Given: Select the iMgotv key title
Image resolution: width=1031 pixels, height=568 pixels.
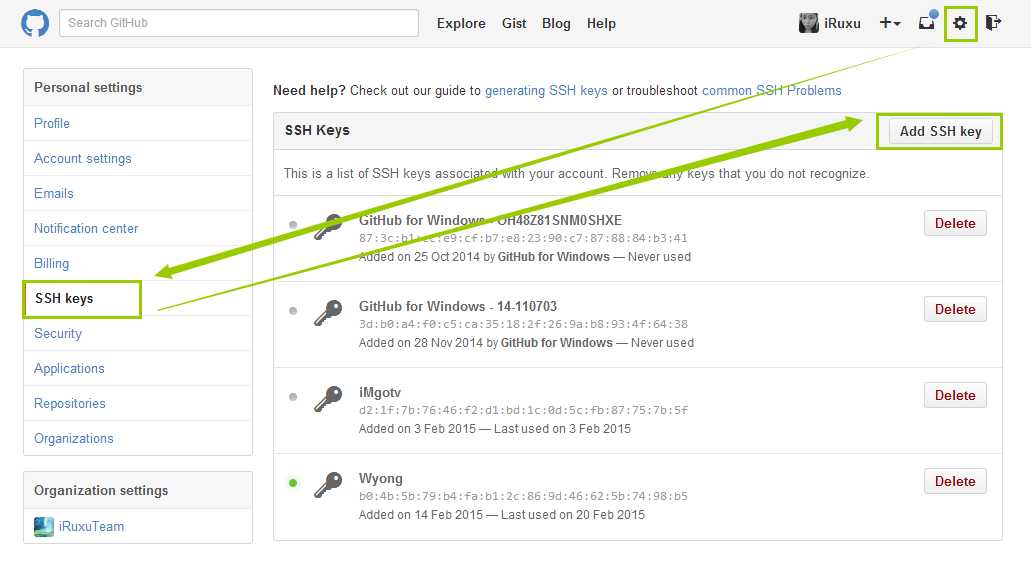Looking at the screenshot, I should [379, 392].
